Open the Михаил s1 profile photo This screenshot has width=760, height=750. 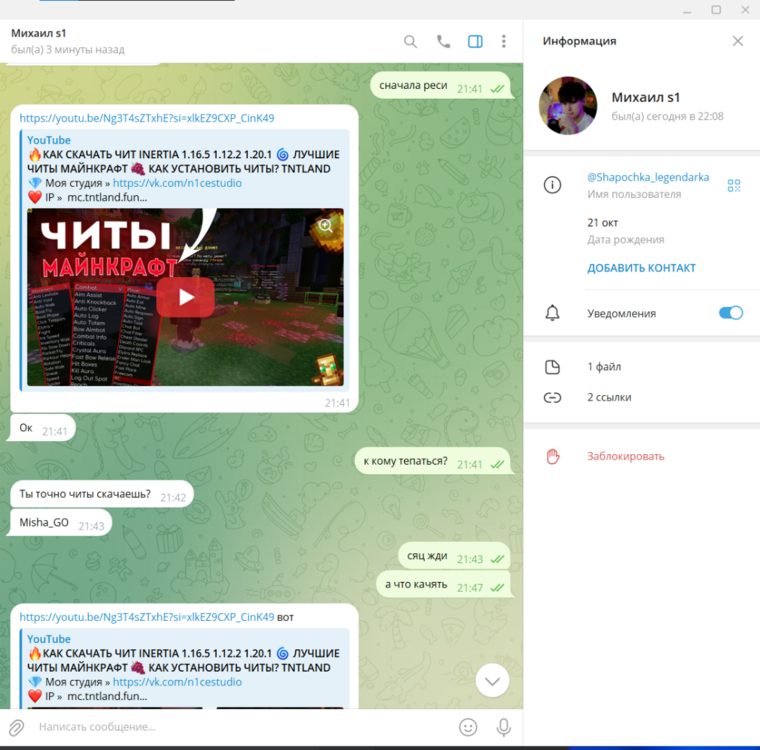(x=568, y=105)
